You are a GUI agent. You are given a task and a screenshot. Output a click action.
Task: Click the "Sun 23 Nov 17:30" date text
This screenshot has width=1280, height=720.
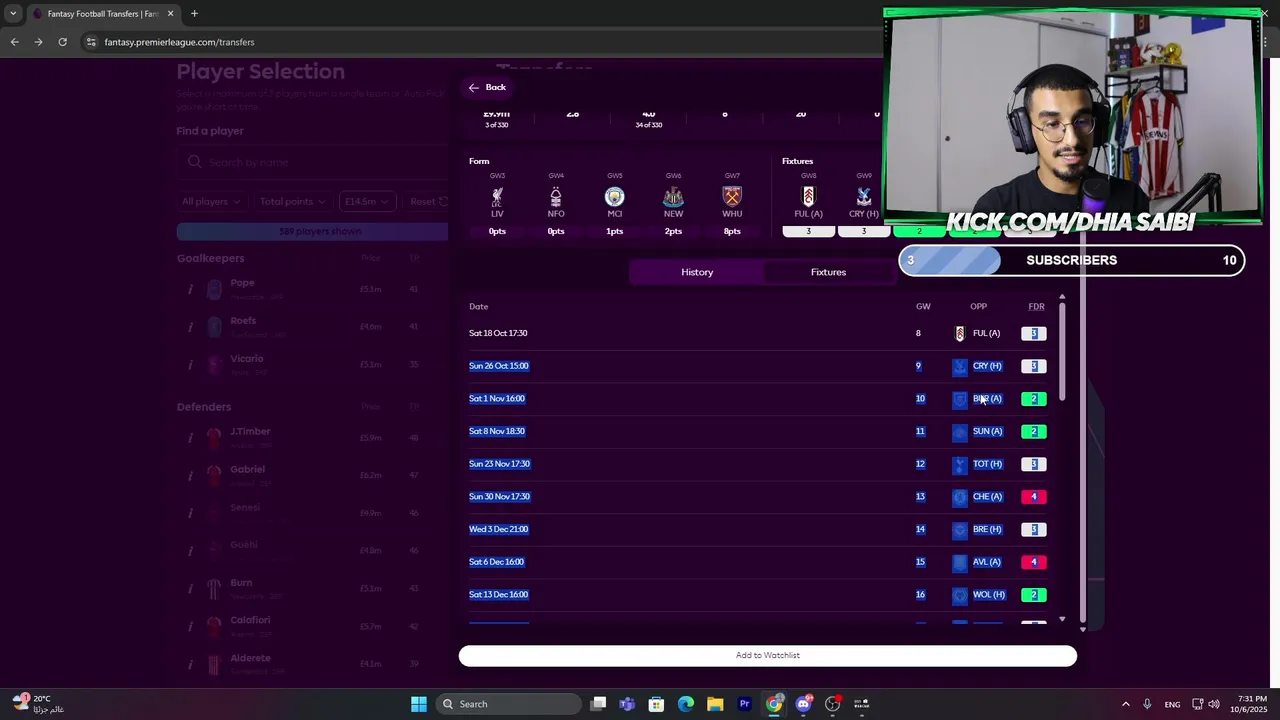pos(499,464)
